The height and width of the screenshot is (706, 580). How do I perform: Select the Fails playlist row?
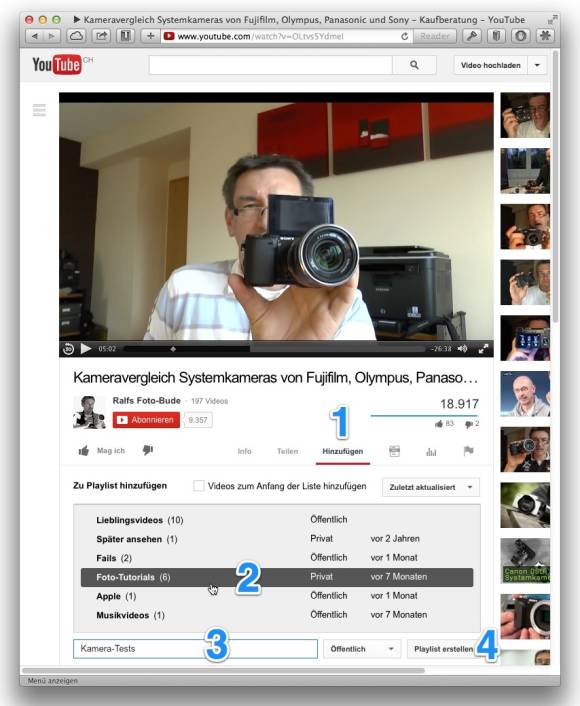click(277, 558)
